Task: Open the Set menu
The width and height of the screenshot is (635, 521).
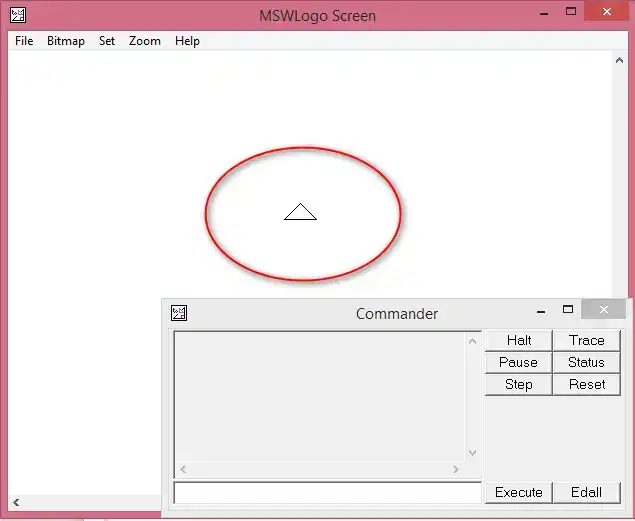Action: [x=107, y=41]
